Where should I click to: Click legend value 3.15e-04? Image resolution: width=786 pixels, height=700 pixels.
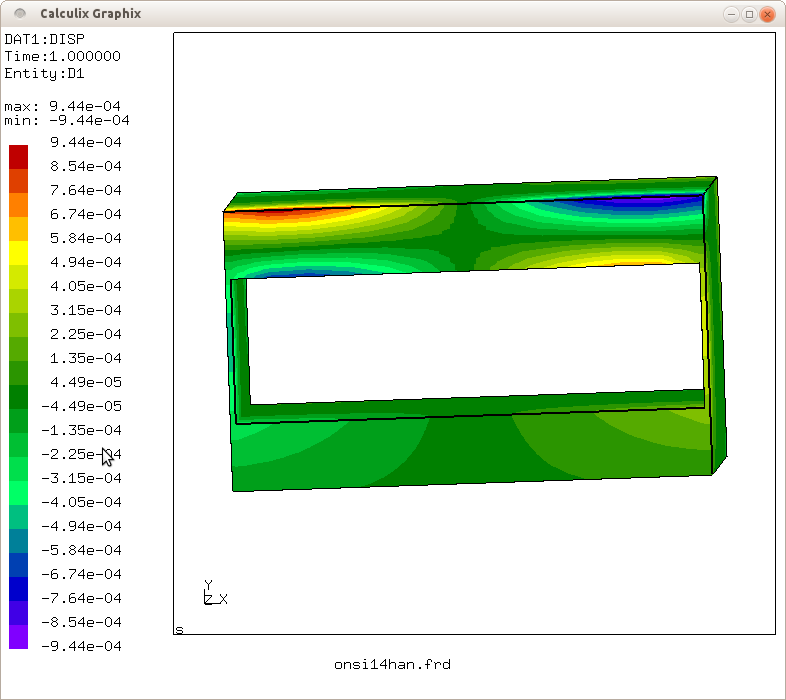click(86, 310)
